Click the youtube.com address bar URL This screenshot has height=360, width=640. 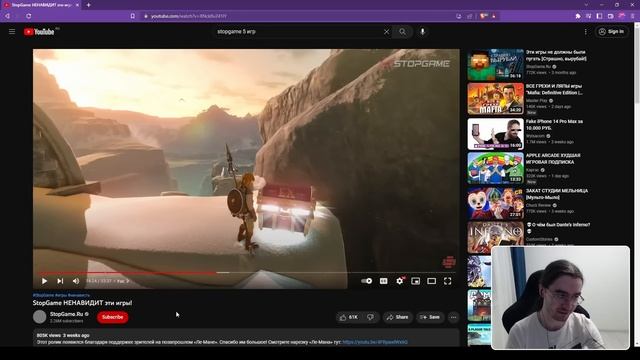pyautogui.click(x=189, y=16)
